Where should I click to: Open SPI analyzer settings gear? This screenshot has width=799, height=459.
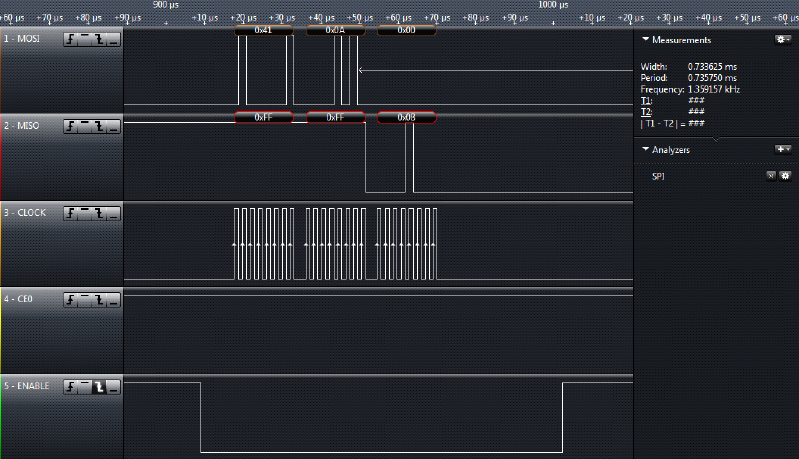tap(785, 175)
